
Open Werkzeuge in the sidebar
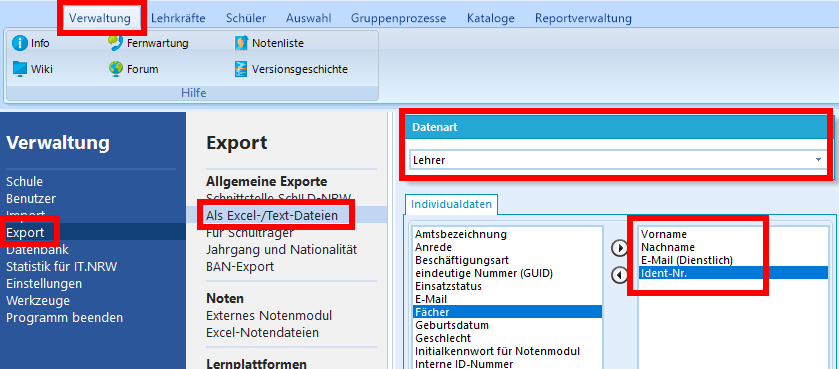38,301
